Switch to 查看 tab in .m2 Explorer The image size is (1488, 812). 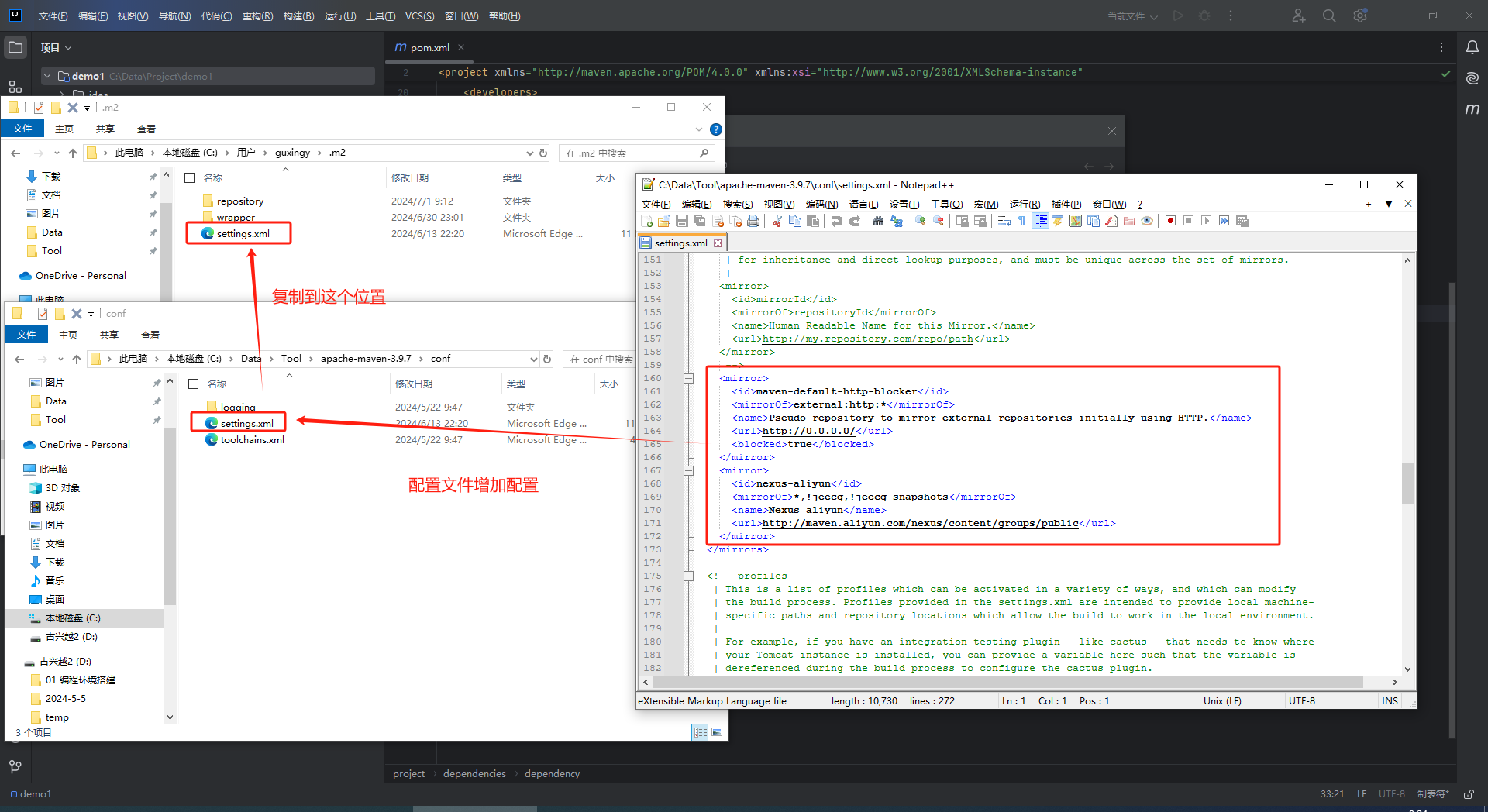146,129
